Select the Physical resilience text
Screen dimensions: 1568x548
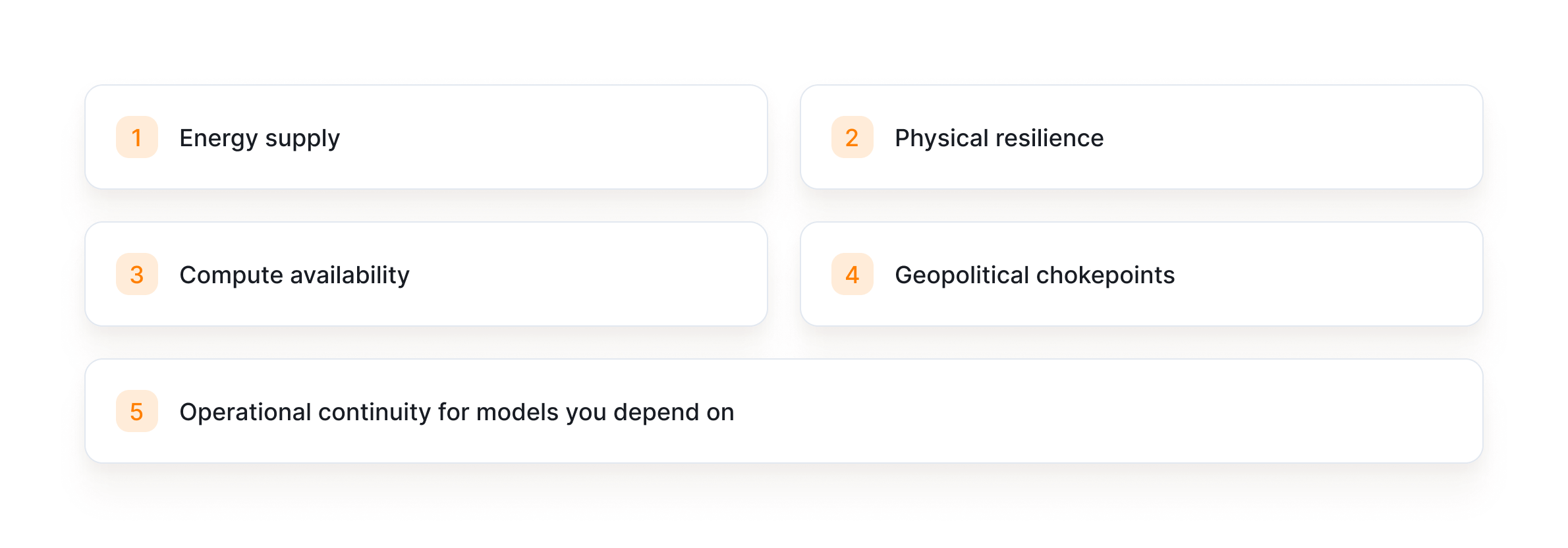pyautogui.click(x=999, y=138)
